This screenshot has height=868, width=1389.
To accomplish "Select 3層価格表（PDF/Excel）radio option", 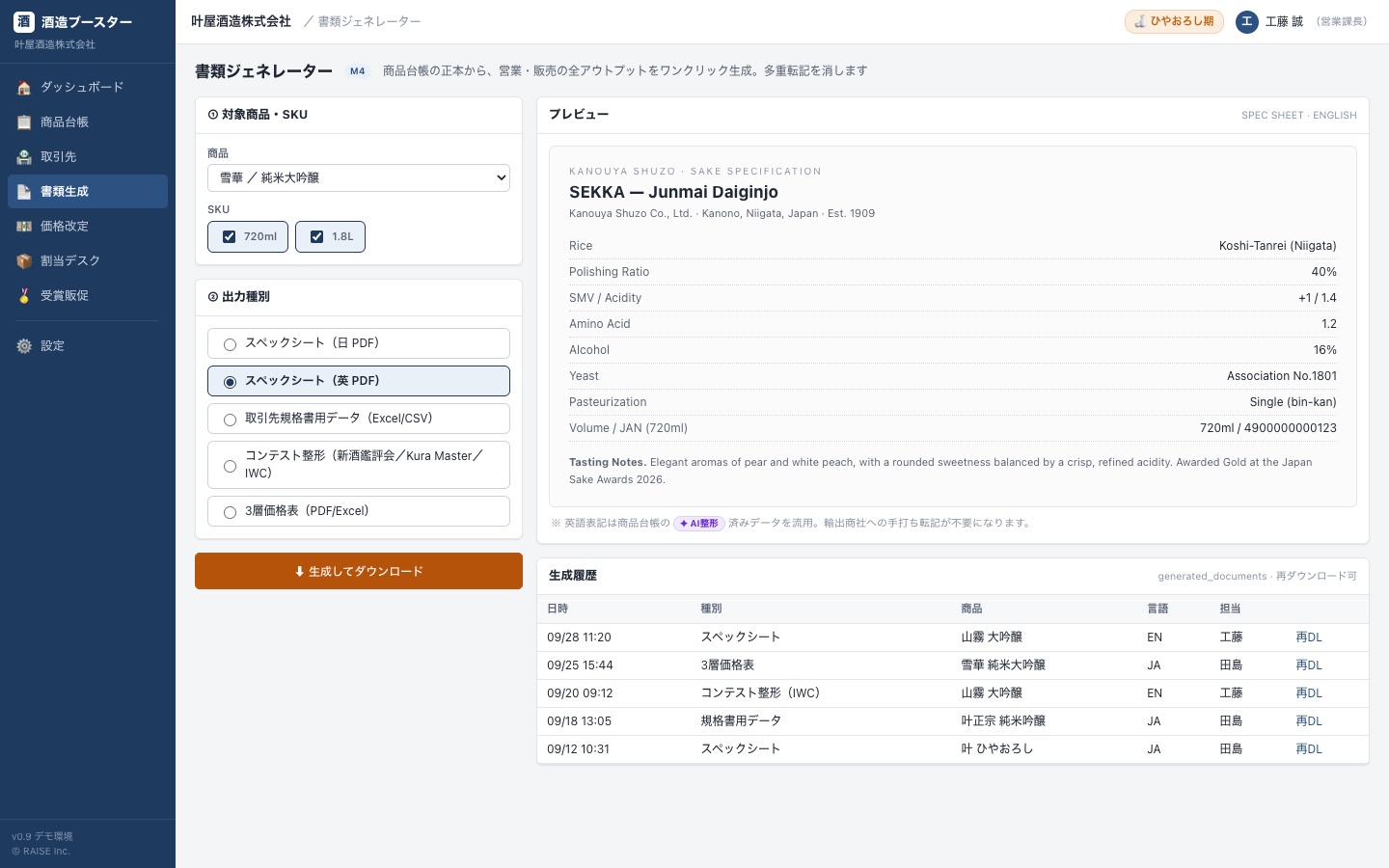I will (x=359, y=511).
